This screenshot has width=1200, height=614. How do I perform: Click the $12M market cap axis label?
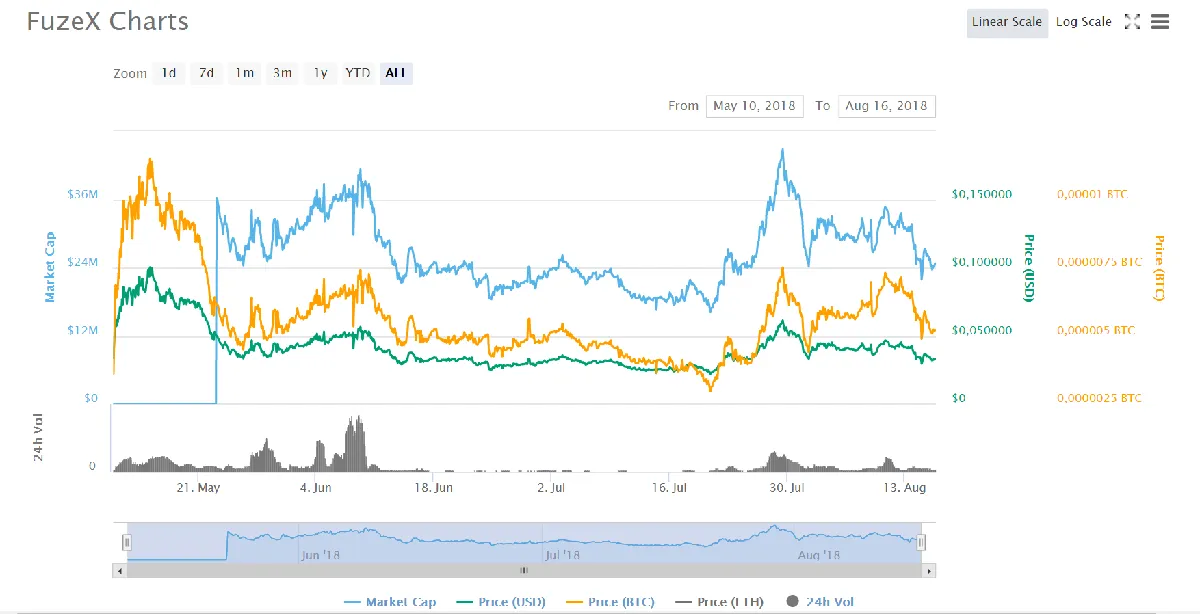coord(82,330)
